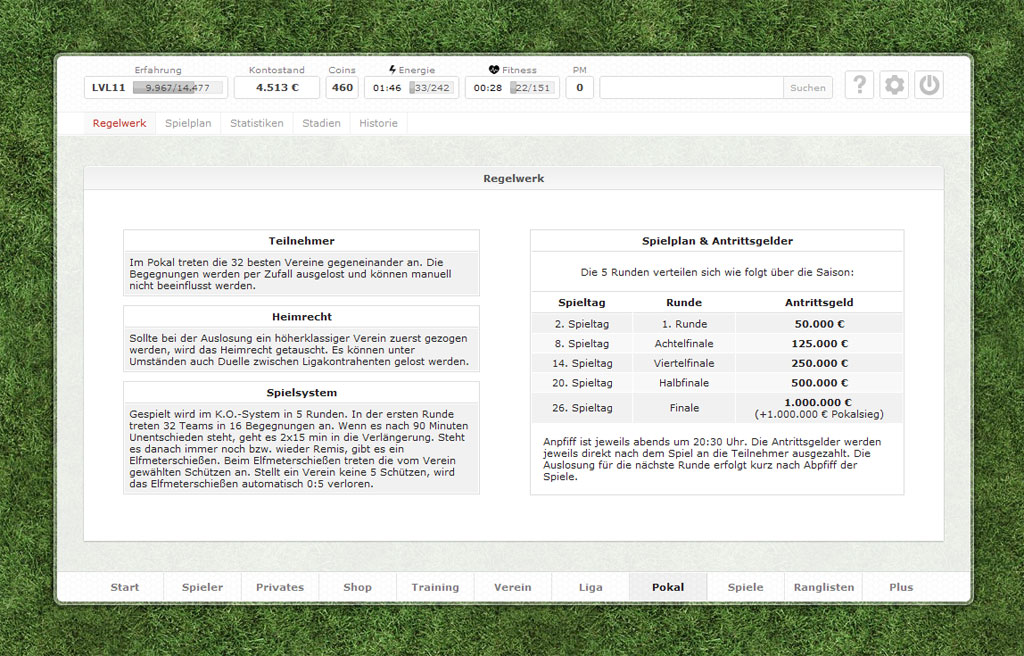The width and height of the screenshot is (1024, 656).
Task: Click the 250.000 € Antrittsgeld value
Action: click(x=819, y=363)
